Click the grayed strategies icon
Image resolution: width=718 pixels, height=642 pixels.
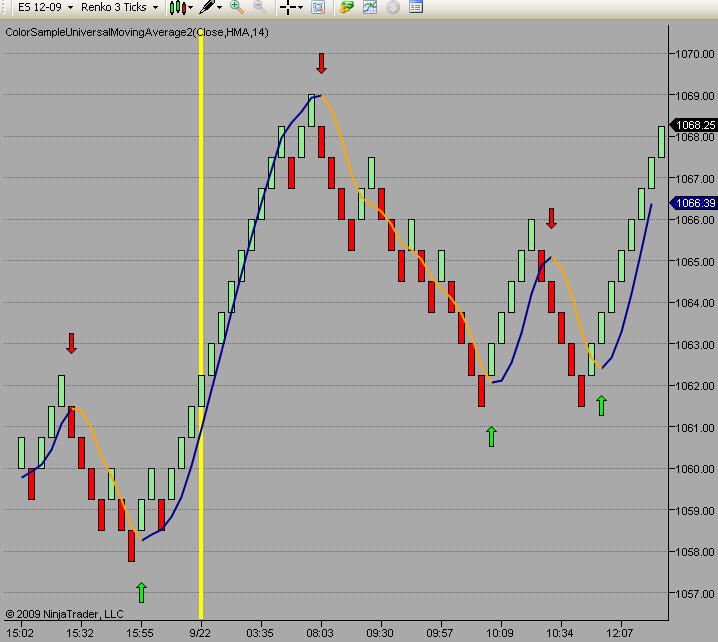coord(393,7)
